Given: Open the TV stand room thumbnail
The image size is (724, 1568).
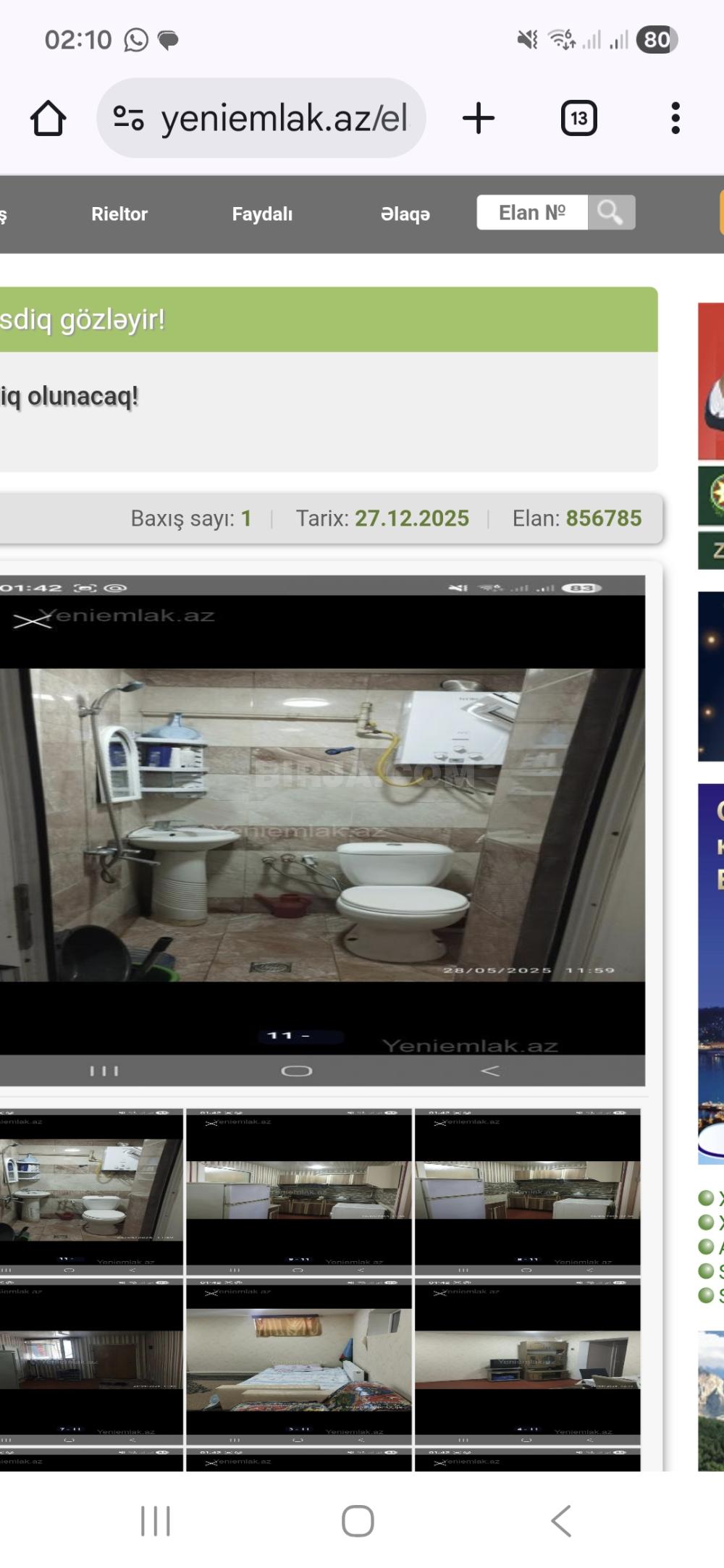Looking at the screenshot, I should tap(527, 1361).
